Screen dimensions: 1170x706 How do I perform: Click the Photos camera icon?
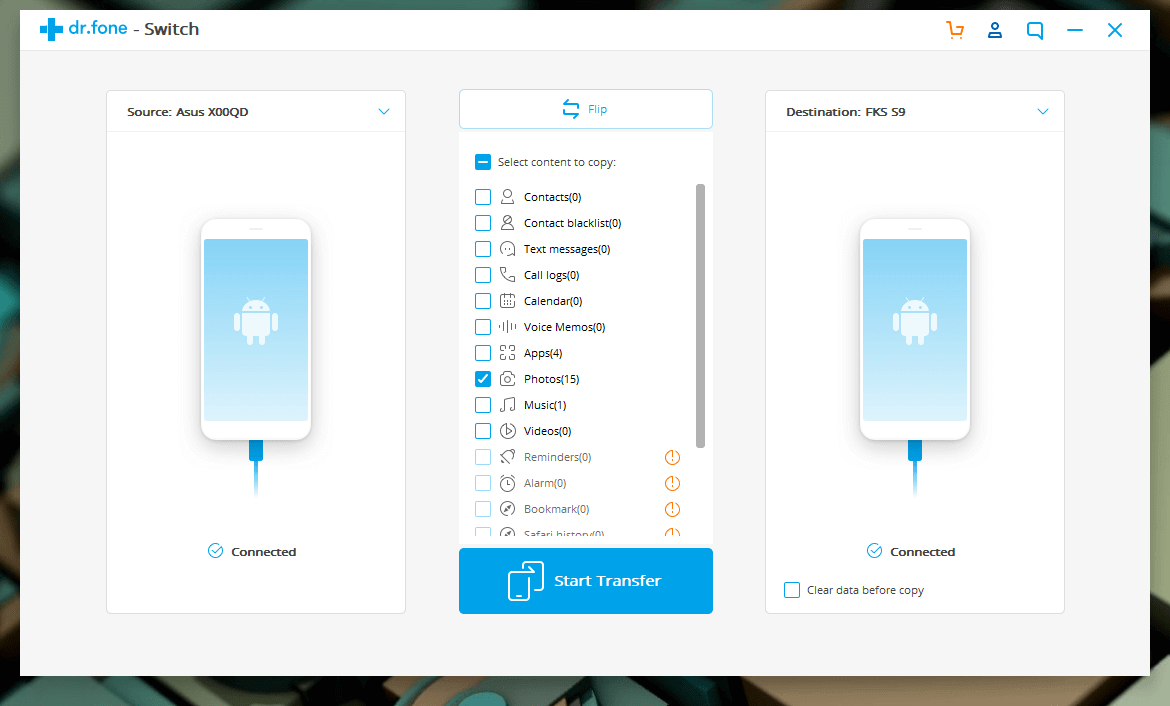point(508,379)
